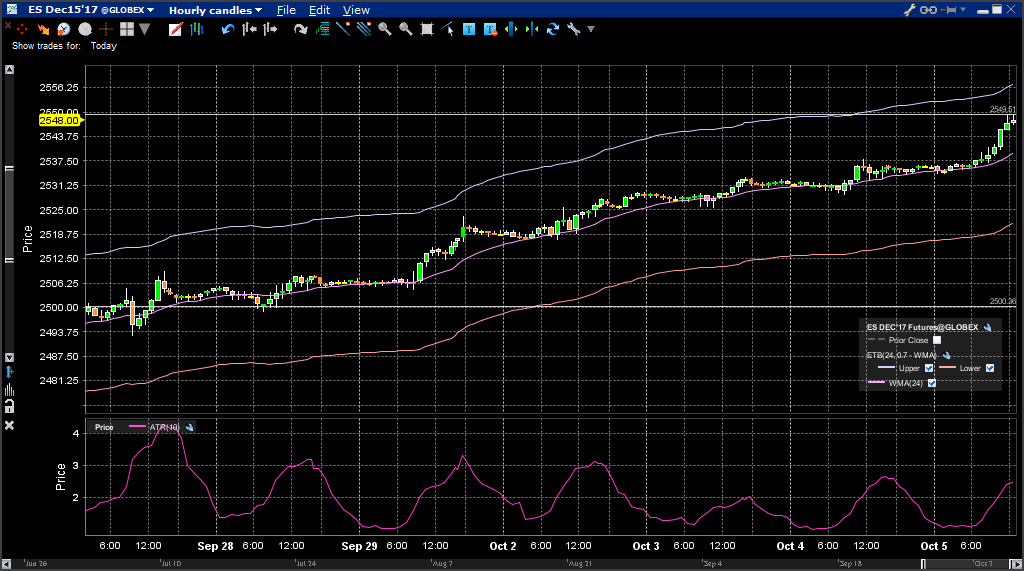The height and width of the screenshot is (571, 1024).
Task: Open the pin options dropdown arrow
Action: click(963, 10)
